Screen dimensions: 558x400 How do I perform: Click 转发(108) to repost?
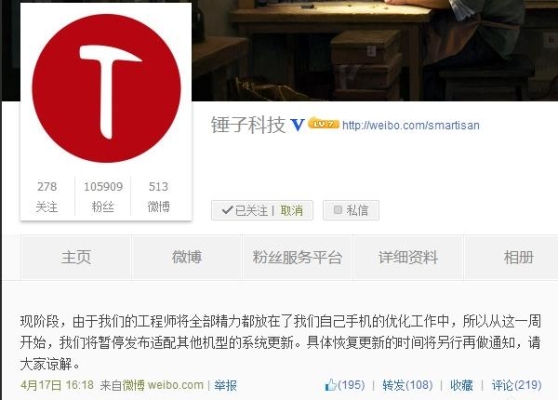(407, 385)
